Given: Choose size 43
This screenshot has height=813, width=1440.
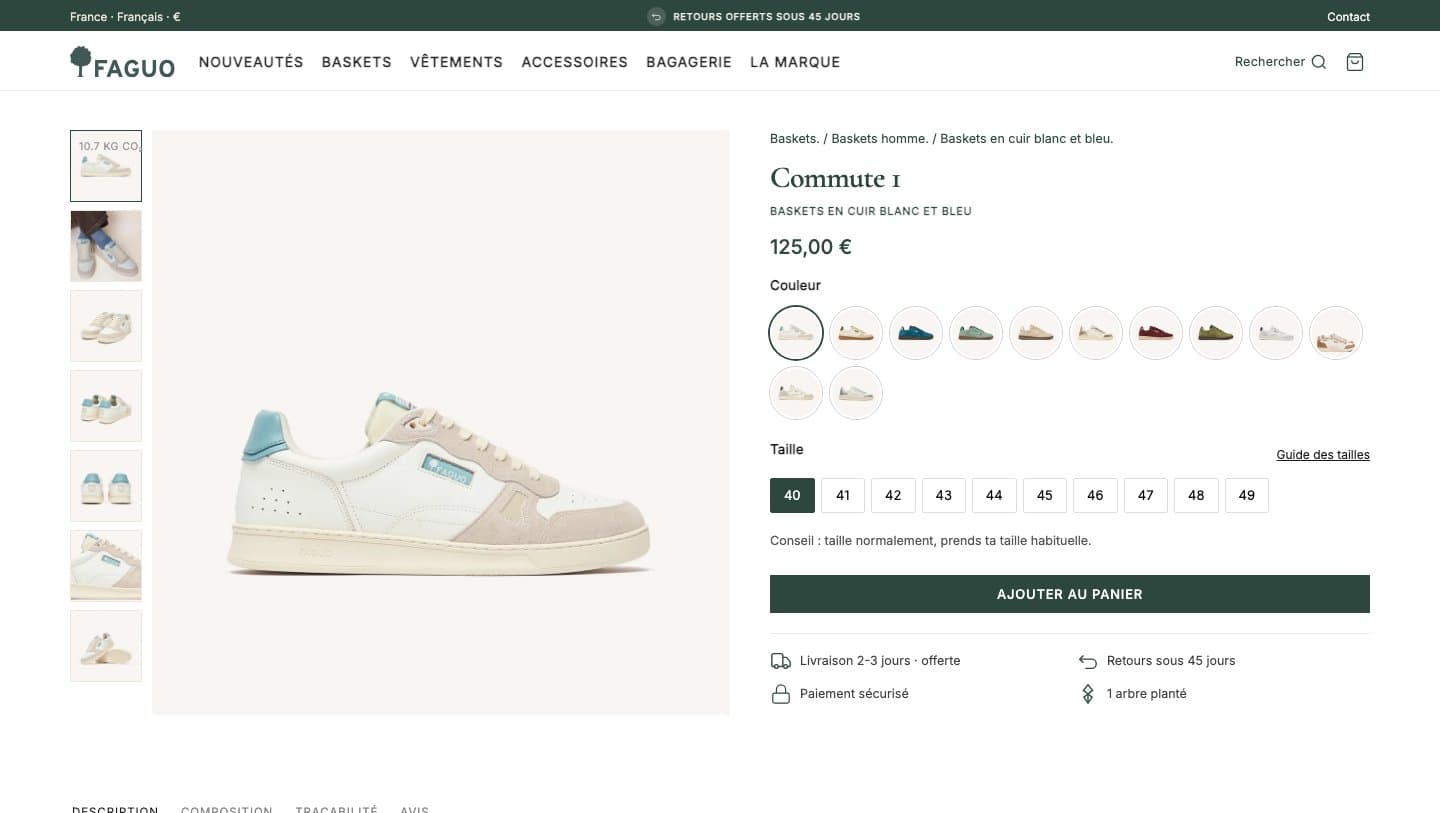Looking at the screenshot, I should point(944,495).
